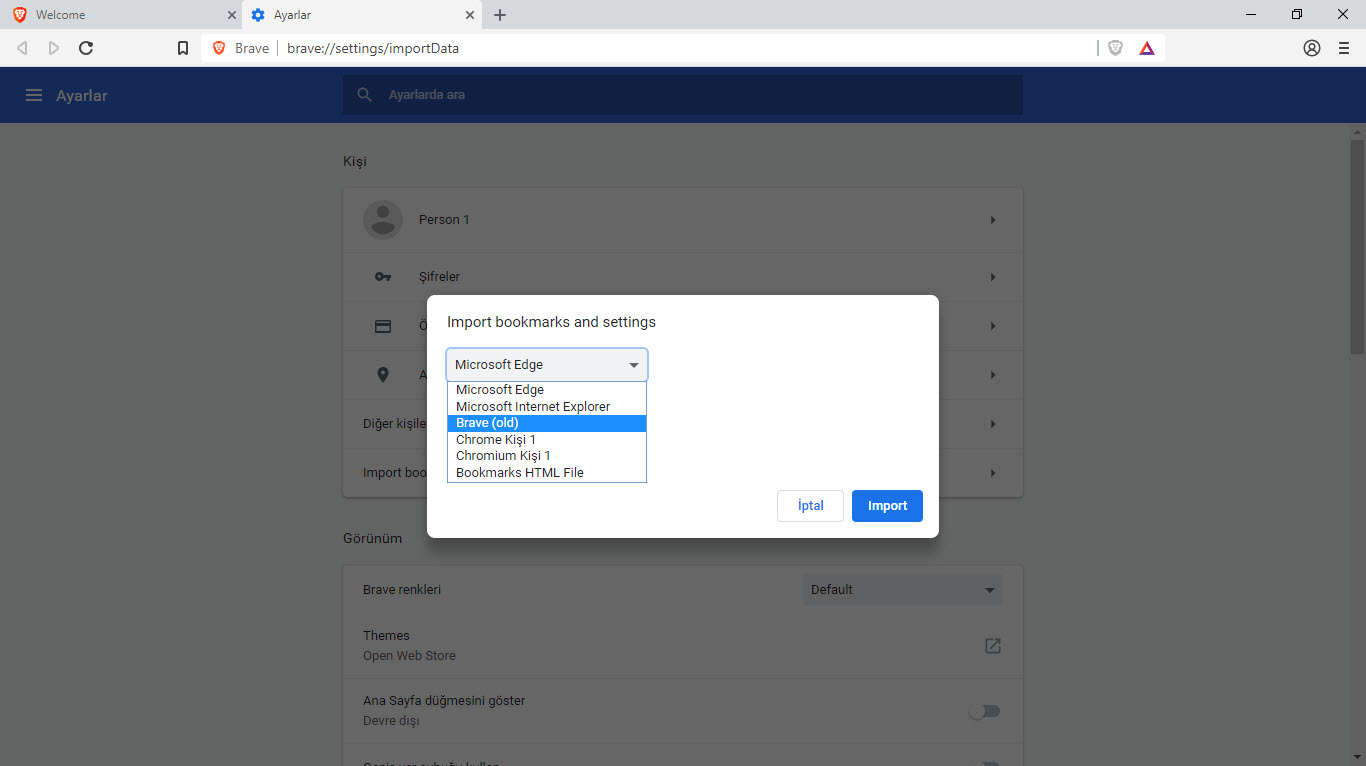1366x766 pixels.
Task: Reload the page with the refresh icon
Action: pos(86,48)
